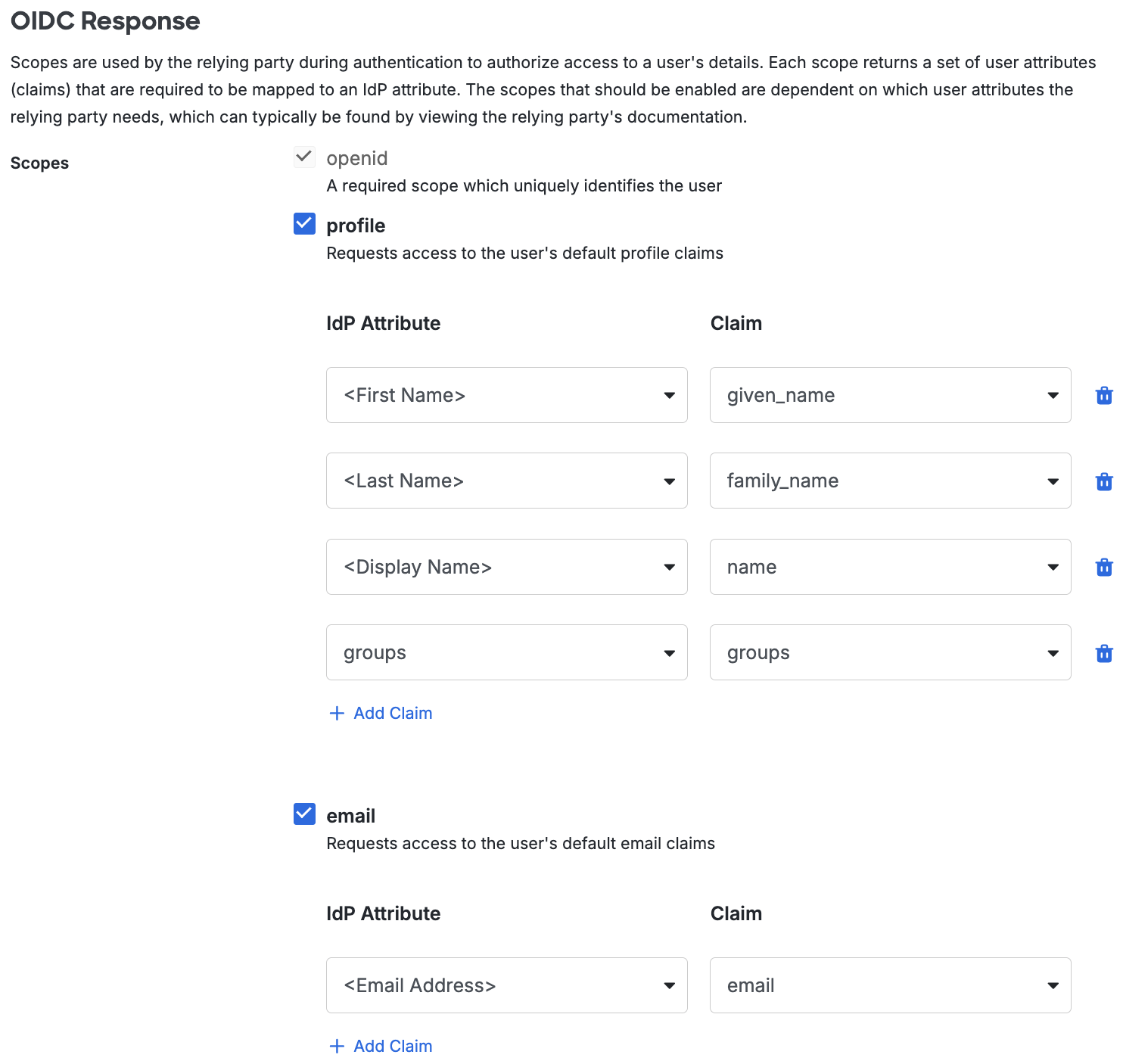The image size is (1123, 1064).
Task: Delete the groups claim mapping row
Action: click(x=1104, y=652)
